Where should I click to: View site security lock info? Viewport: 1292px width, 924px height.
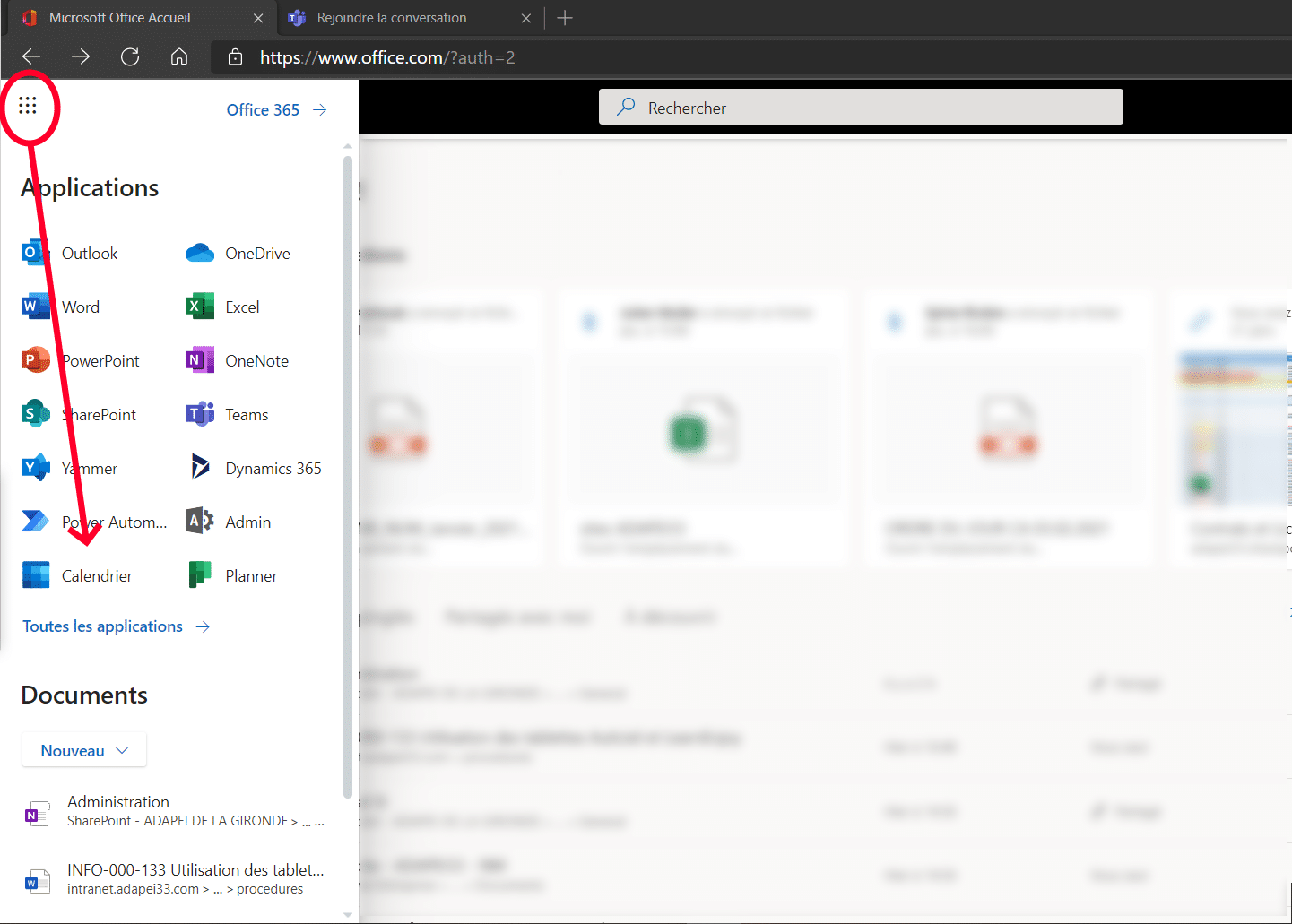click(235, 57)
